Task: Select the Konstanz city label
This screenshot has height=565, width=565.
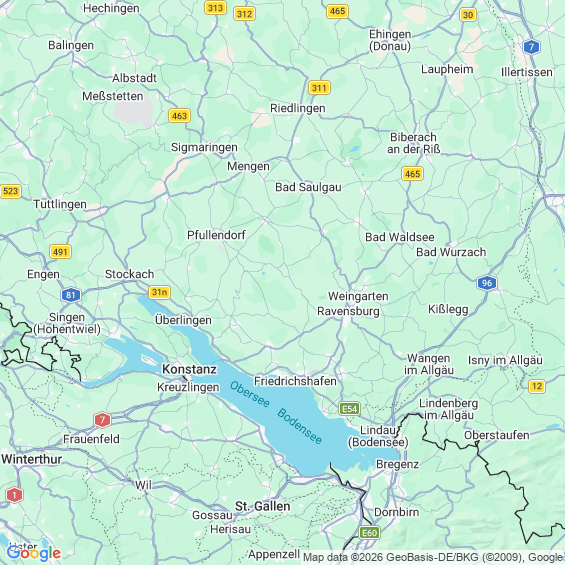Action: 190,369
